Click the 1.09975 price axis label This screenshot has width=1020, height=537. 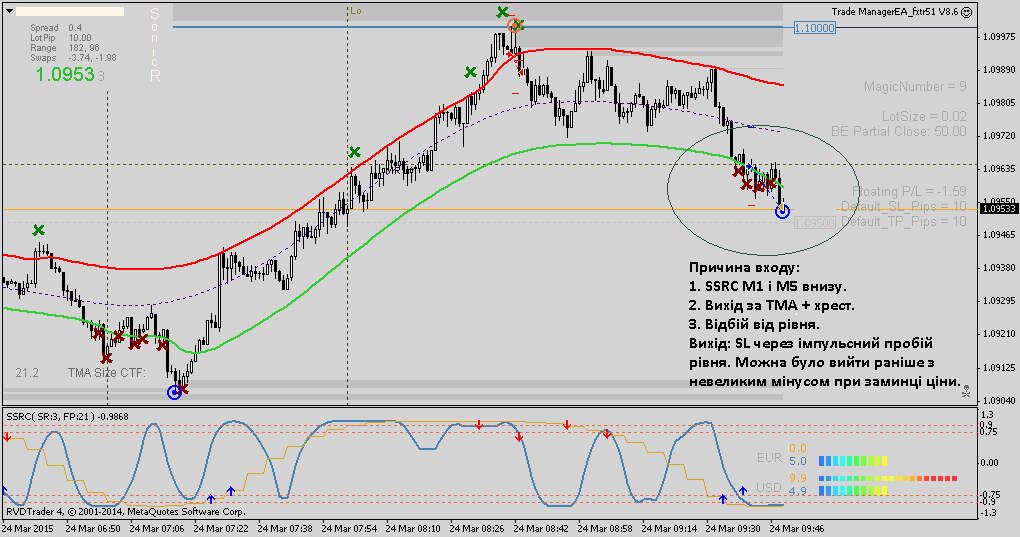999,36
